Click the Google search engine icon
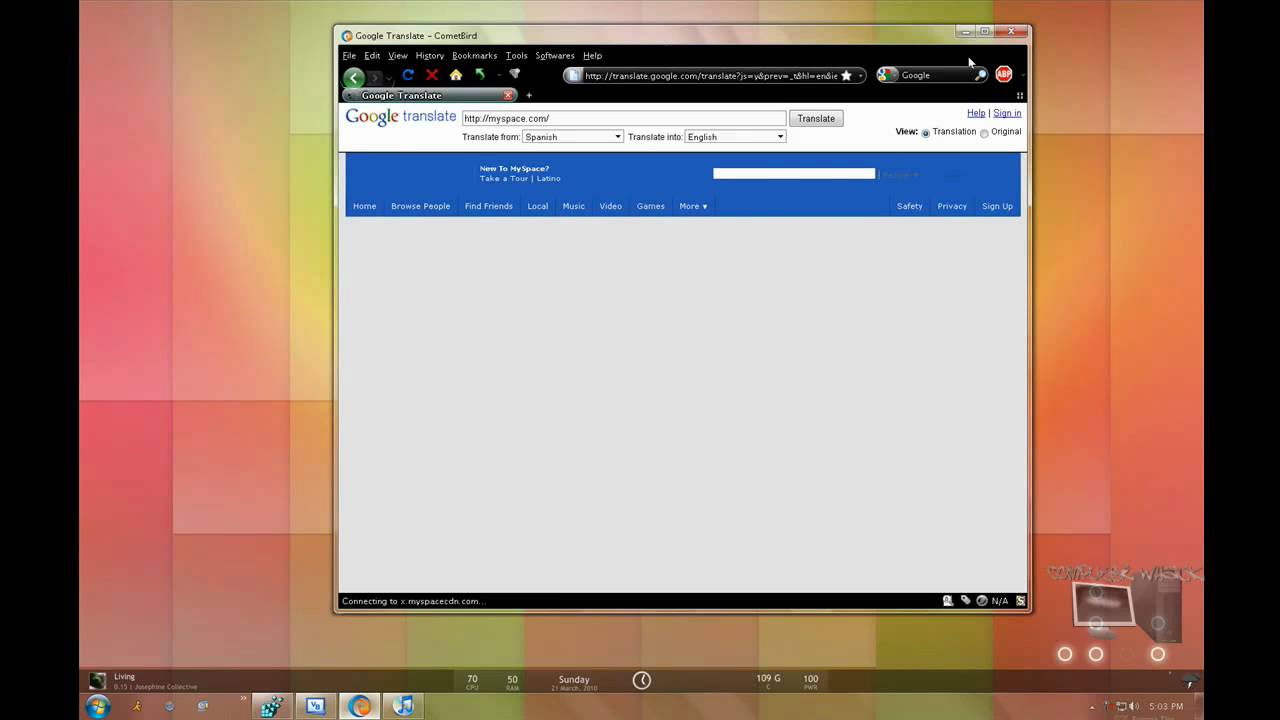This screenshot has height=720, width=1280. click(885, 75)
